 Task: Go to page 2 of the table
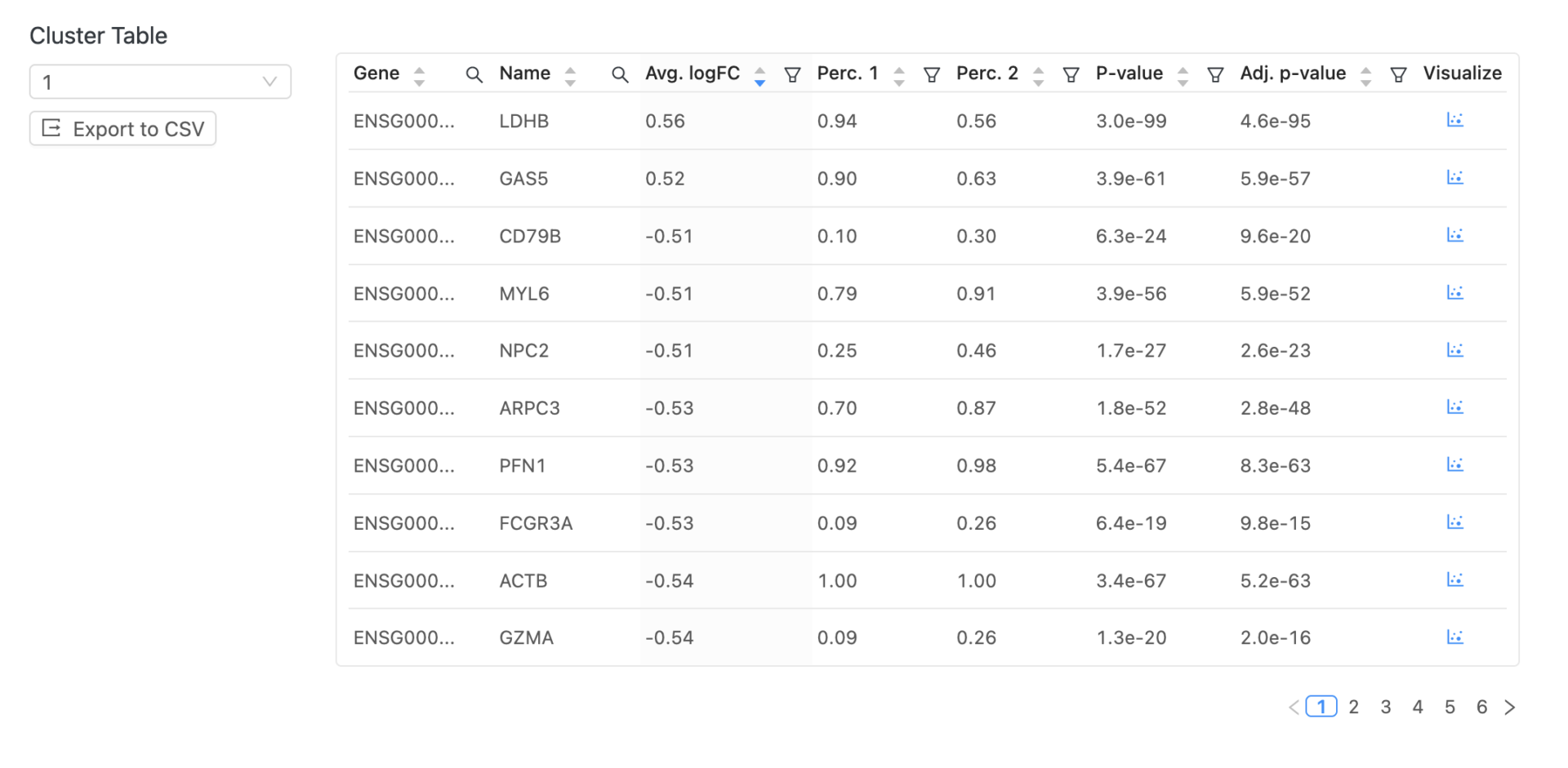[1353, 707]
